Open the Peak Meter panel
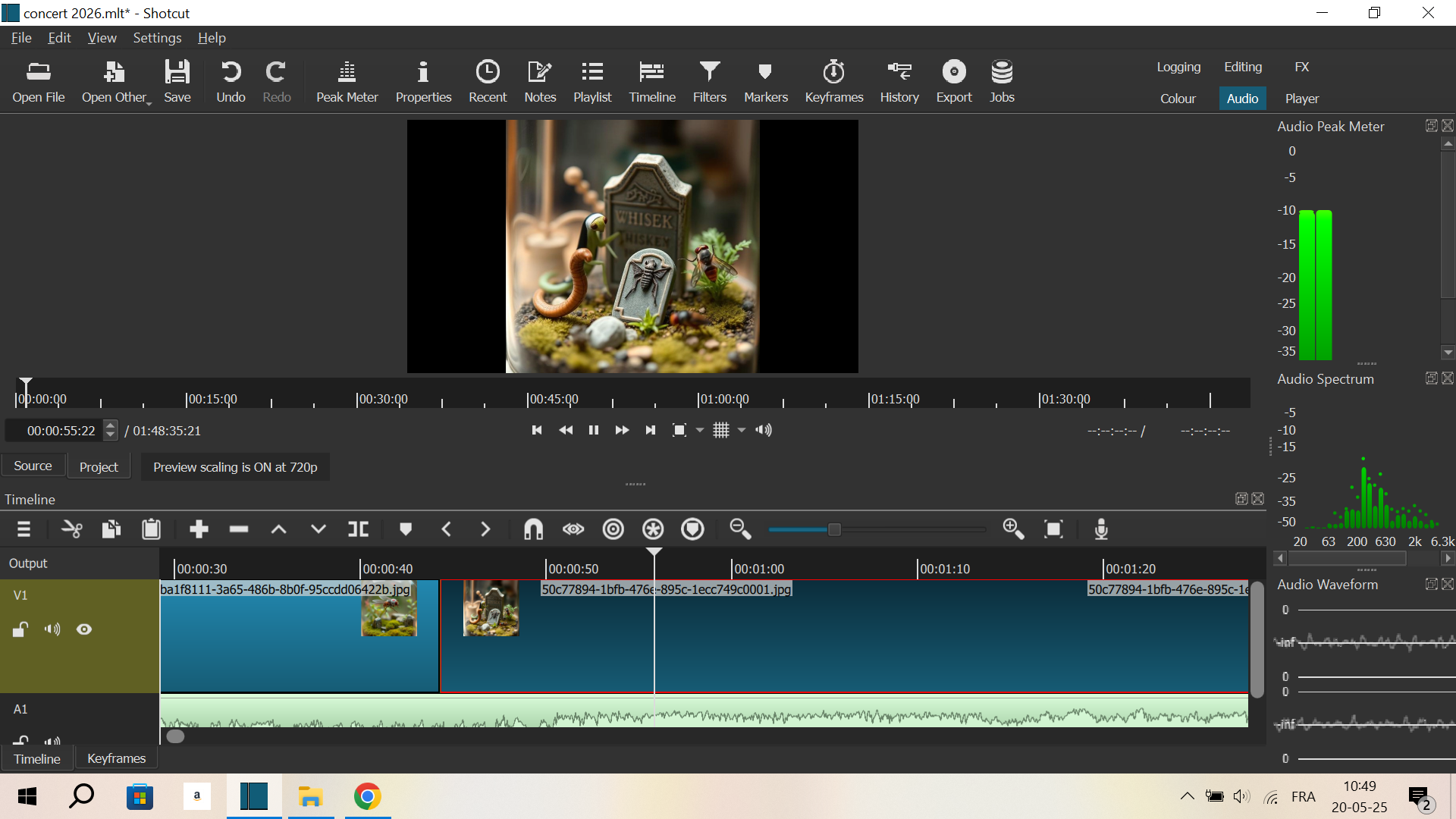 [x=347, y=81]
